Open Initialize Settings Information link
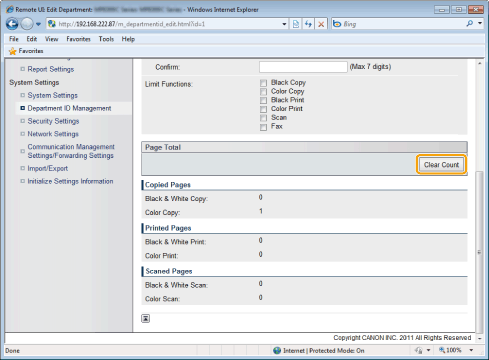489x360 pixels. click(x=70, y=181)
